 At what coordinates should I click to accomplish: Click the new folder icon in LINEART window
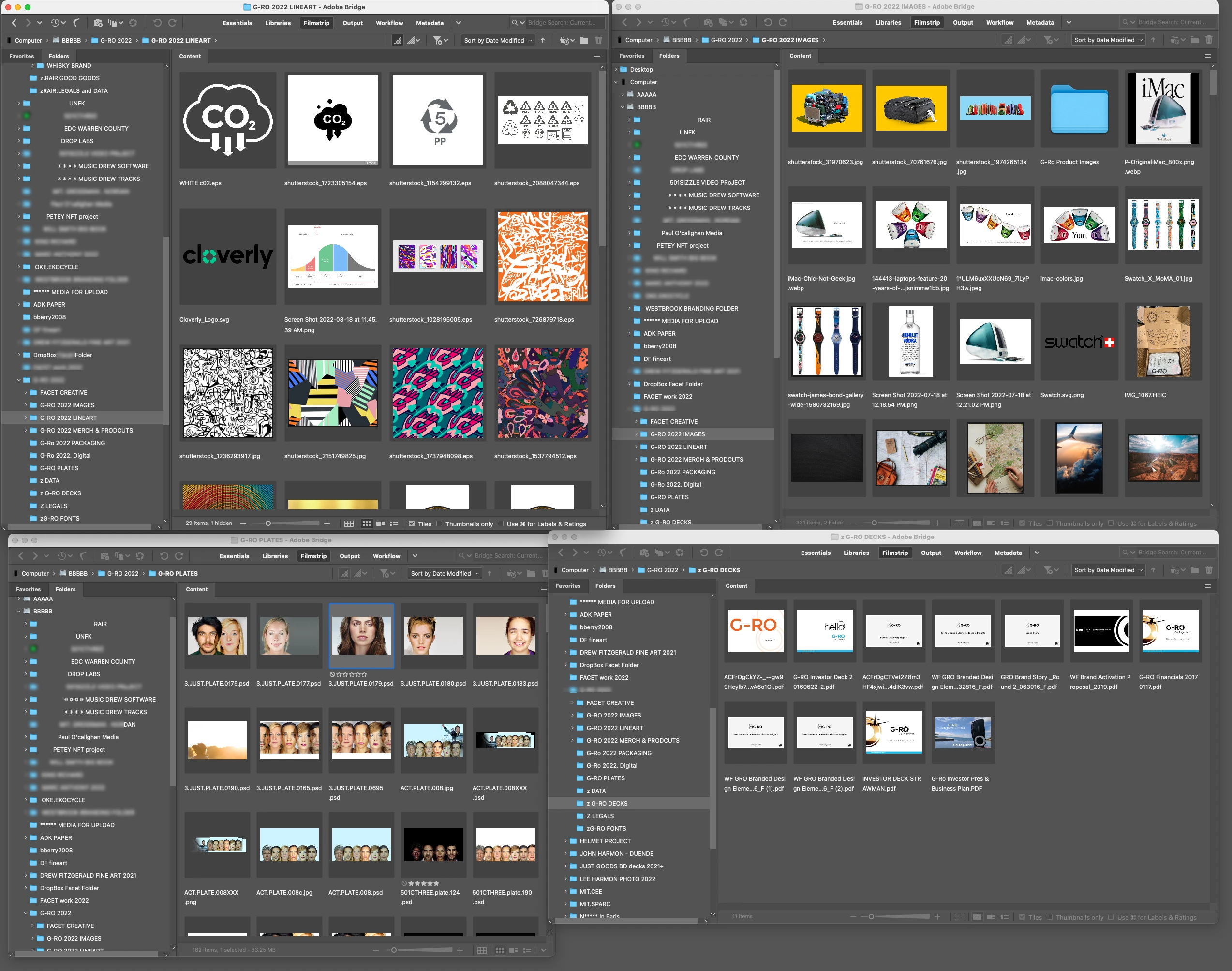pyautogui.click(x=584, y=40)
